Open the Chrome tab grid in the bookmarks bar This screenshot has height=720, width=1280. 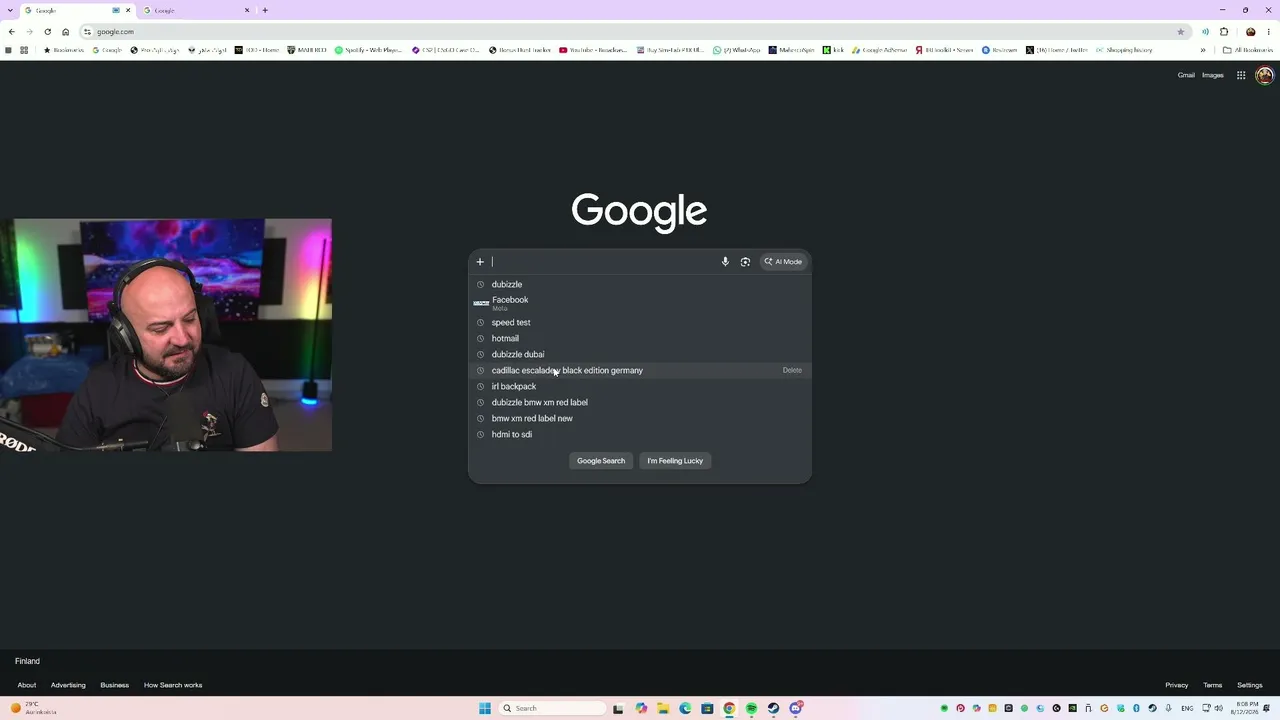[24, 50]
